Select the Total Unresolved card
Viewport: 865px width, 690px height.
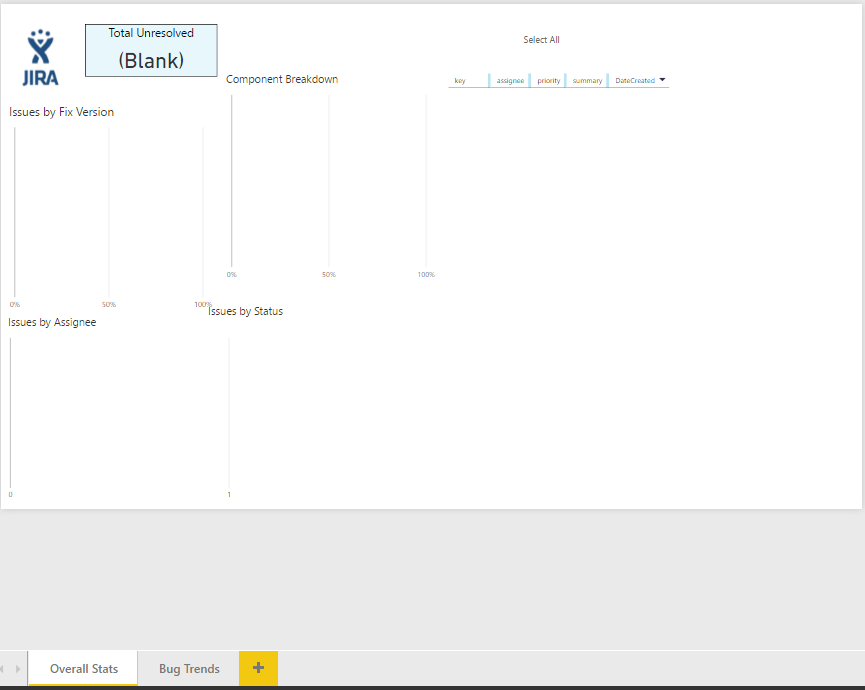click(151, 50)
